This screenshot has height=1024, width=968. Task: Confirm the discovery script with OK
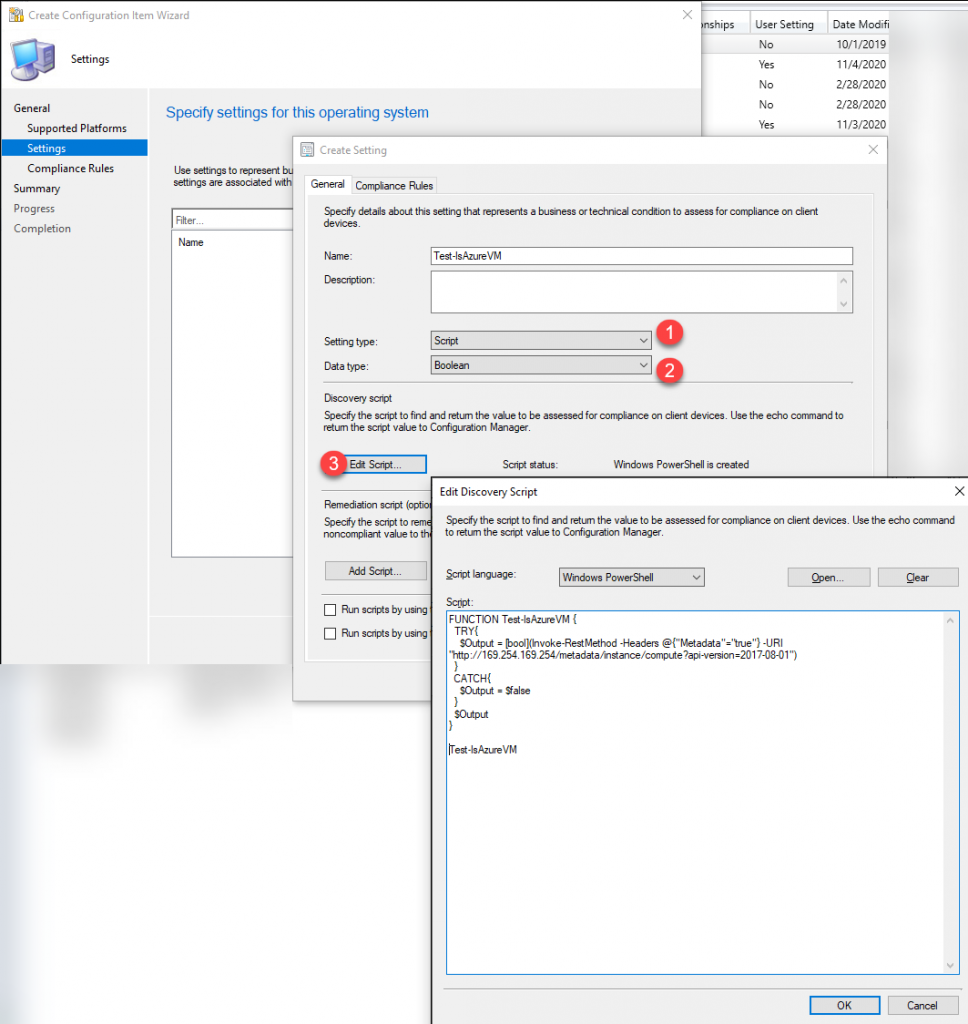[x=845, y=1005]
